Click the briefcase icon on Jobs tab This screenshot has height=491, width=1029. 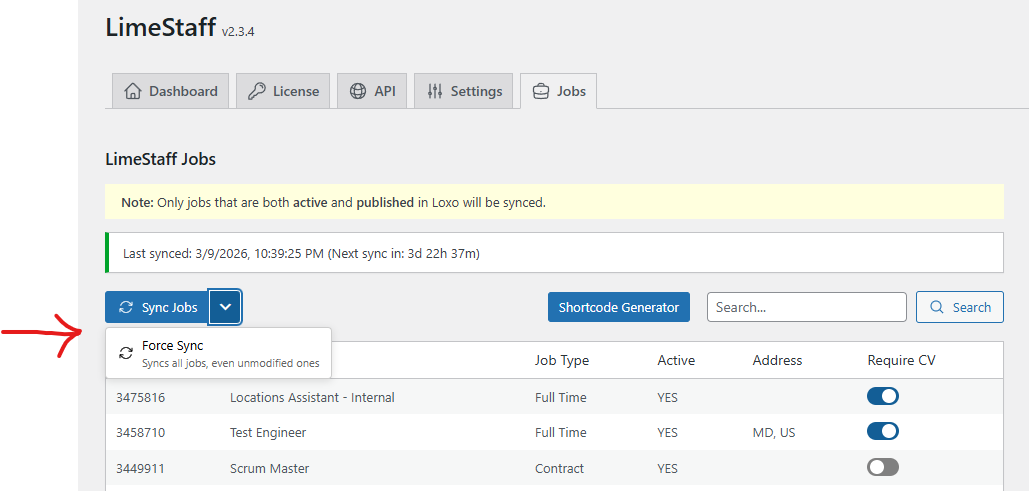(541, 91)
